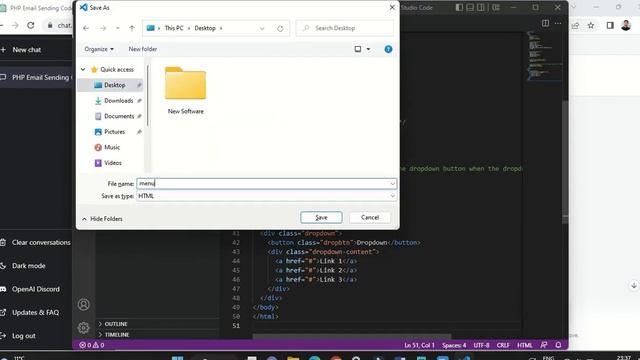
Task: Reload the browser page
Action: tap(31, 25)
